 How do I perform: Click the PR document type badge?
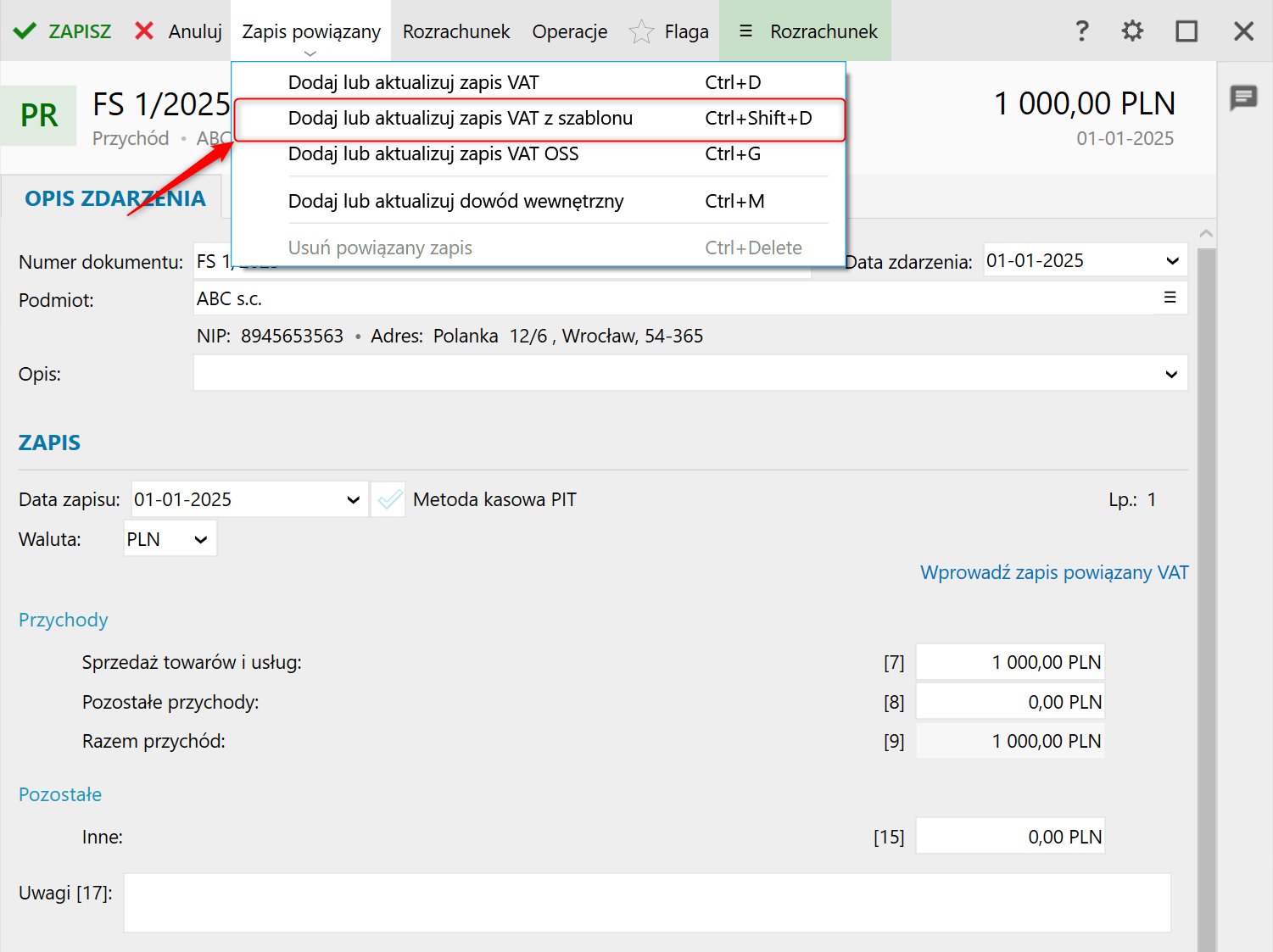pos(39,115)
